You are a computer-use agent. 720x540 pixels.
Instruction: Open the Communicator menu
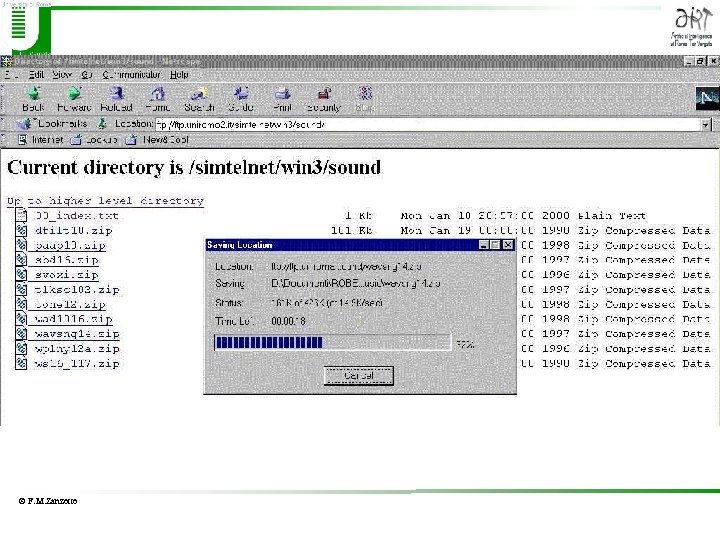tap(131, 74)
